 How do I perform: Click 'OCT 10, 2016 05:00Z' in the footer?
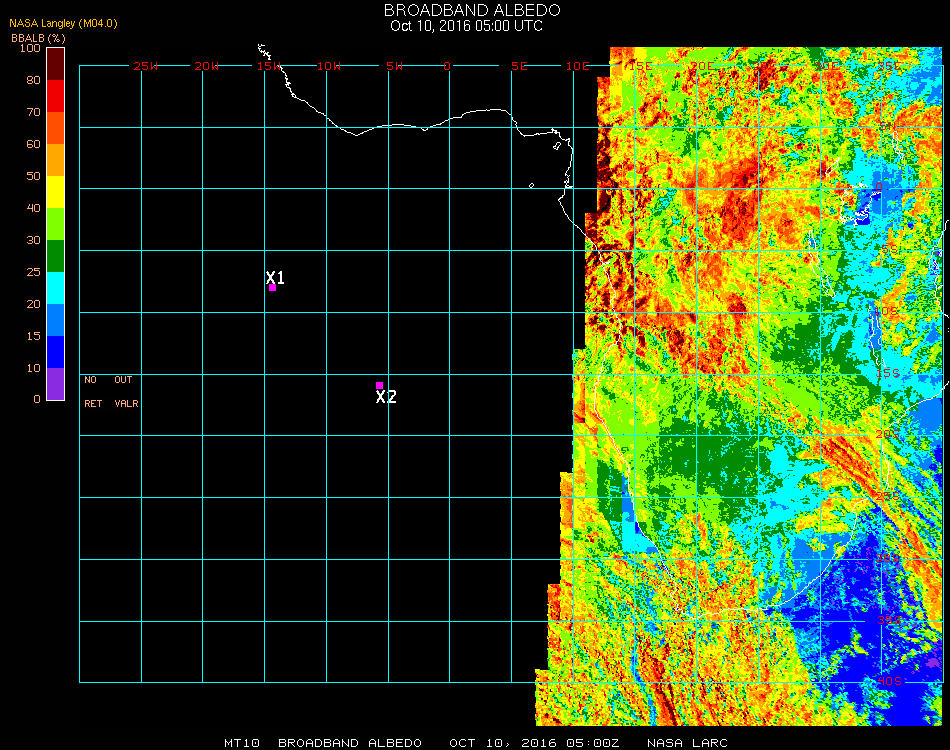pyautogui.click(x=534, y=743)
